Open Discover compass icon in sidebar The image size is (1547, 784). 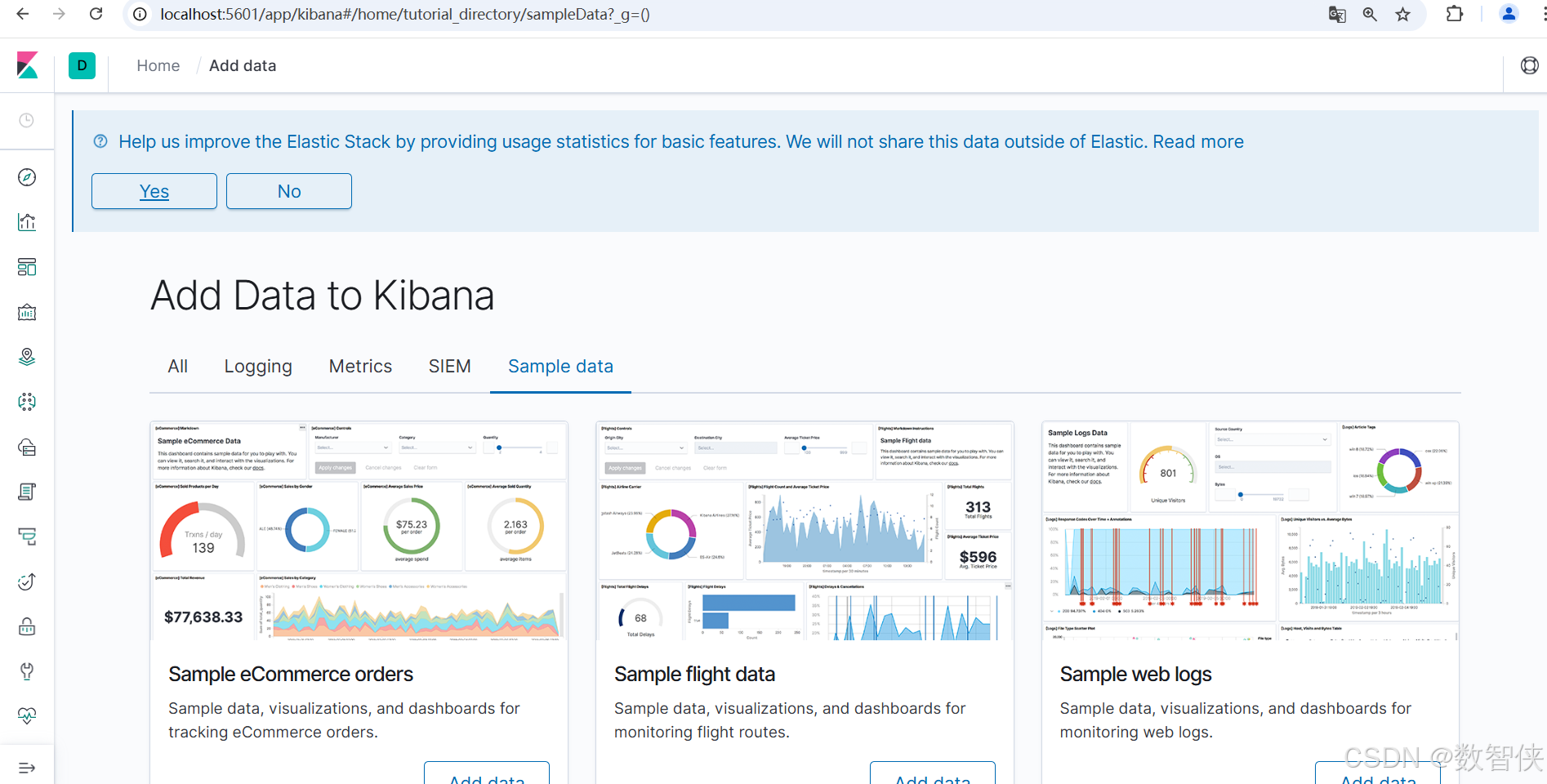[x=27, y=177]
